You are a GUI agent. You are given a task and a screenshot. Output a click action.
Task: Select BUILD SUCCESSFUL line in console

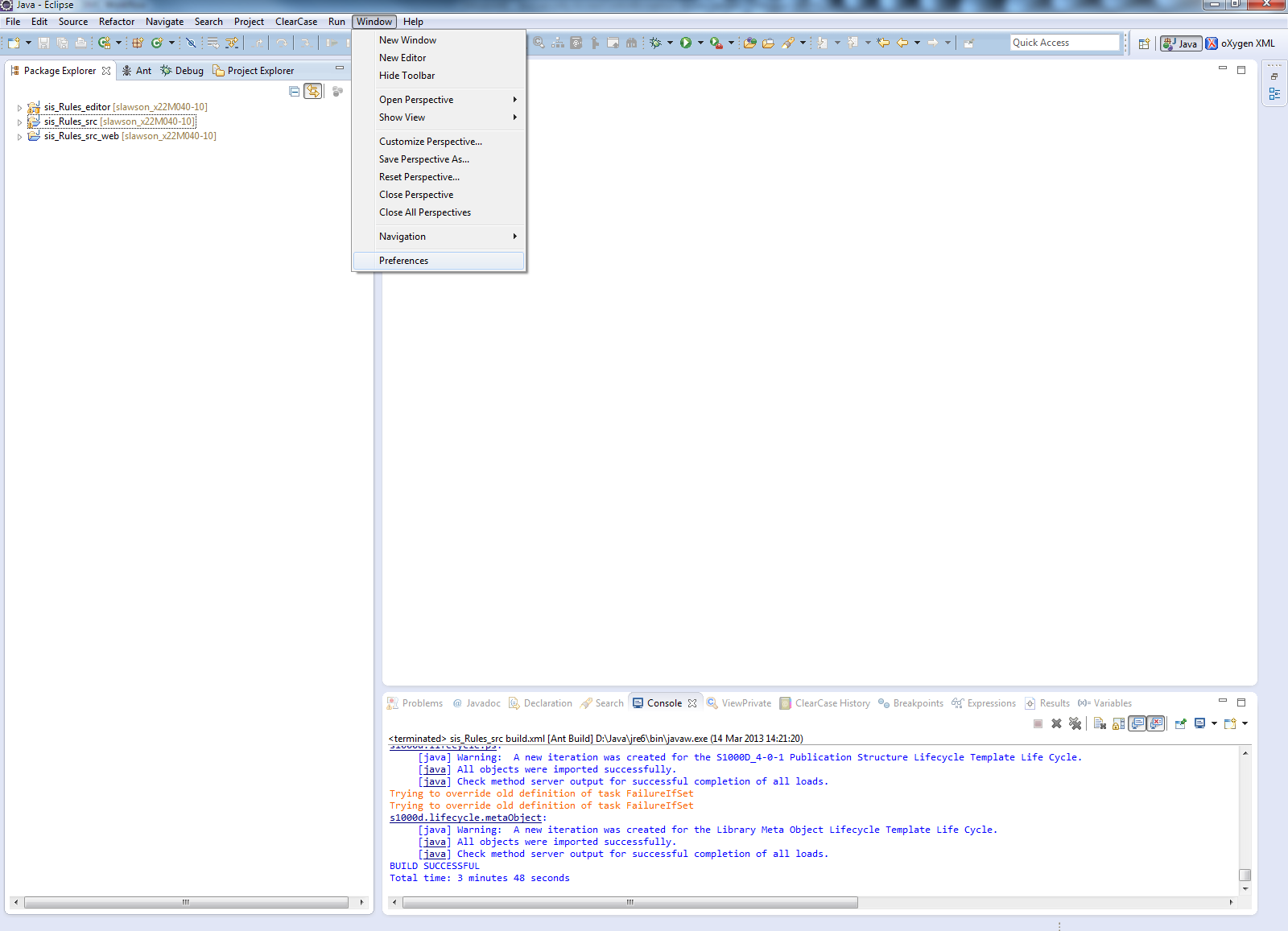pos(435,866)
